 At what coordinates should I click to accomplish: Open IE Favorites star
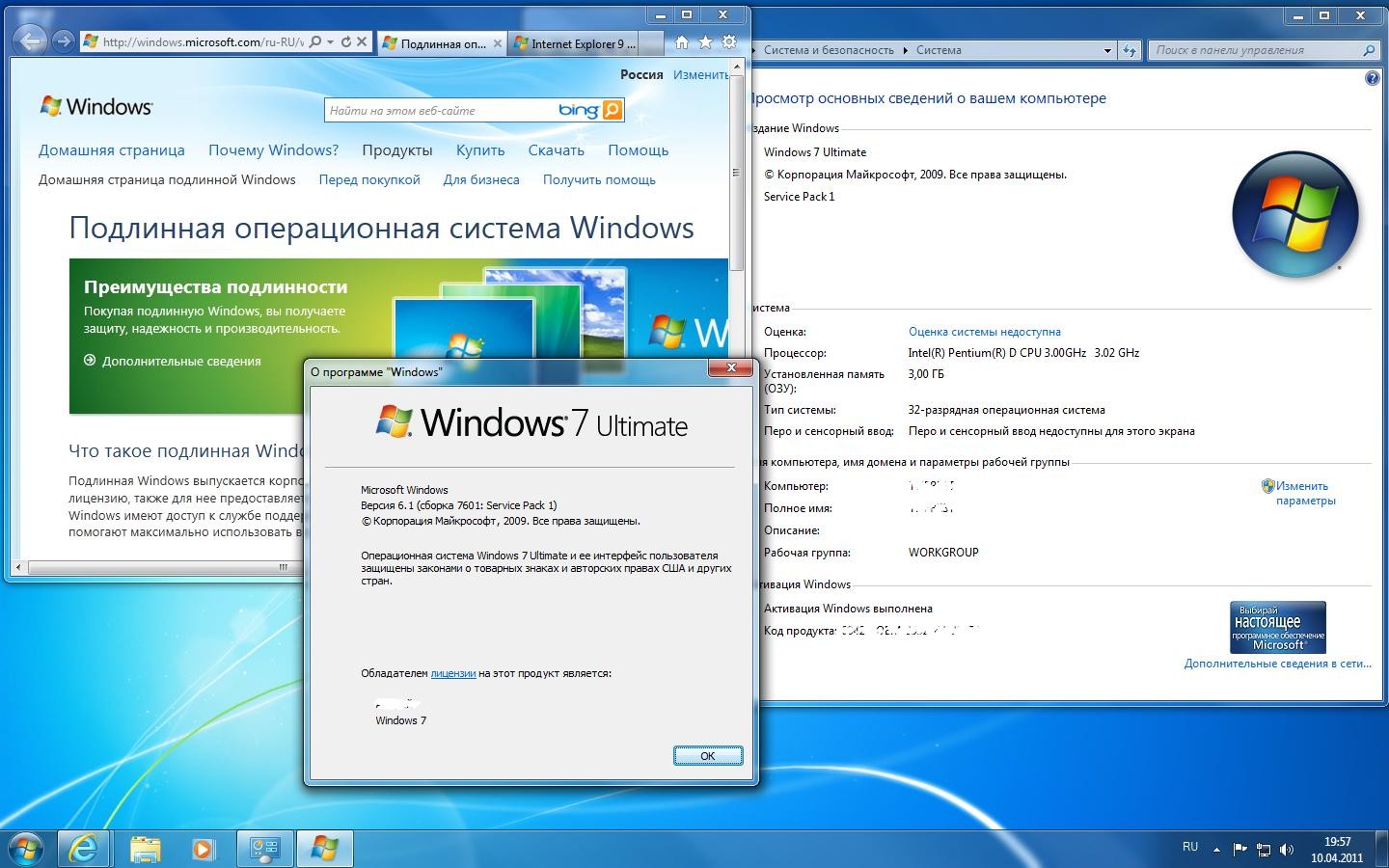[x=705, y=42]
